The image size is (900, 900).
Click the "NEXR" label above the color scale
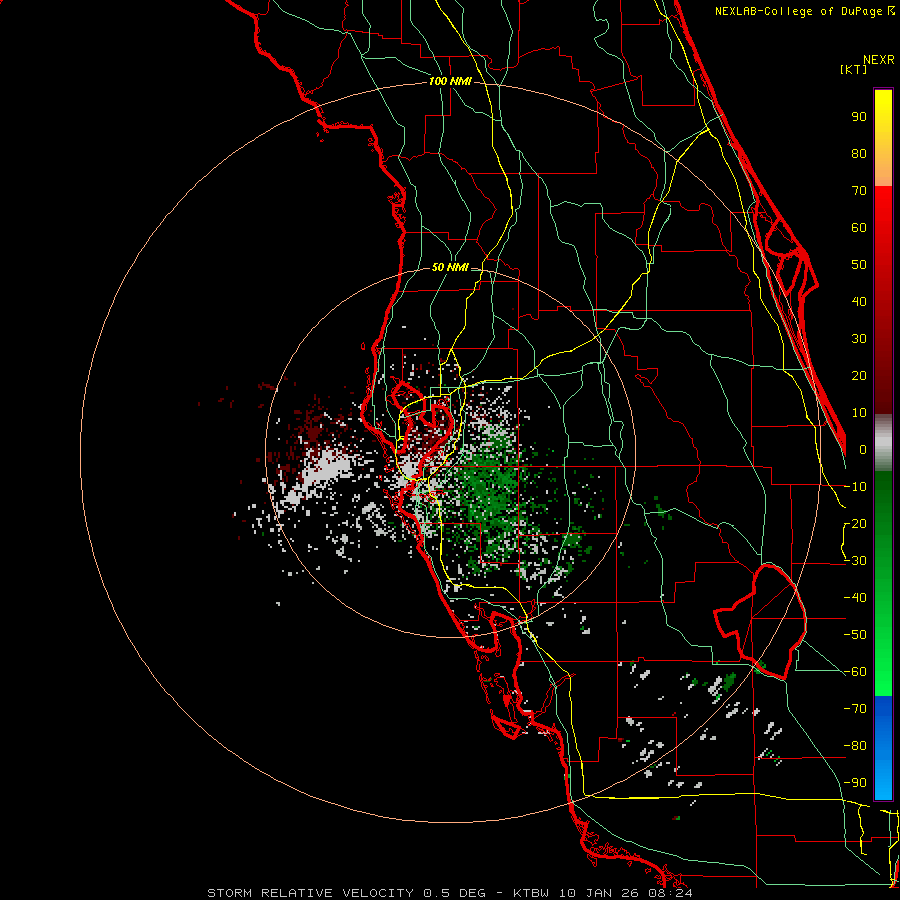(x=879, y=60)
